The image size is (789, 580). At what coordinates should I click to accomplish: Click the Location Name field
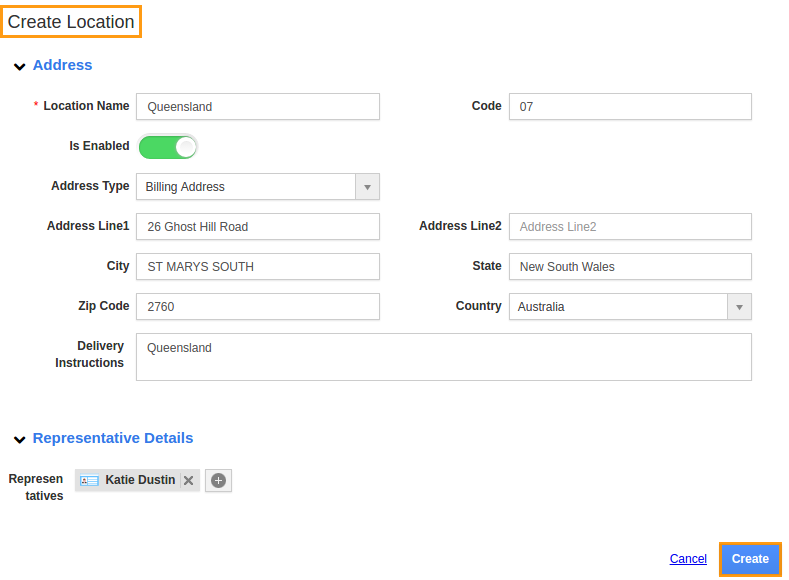click(x=258, y=107)
